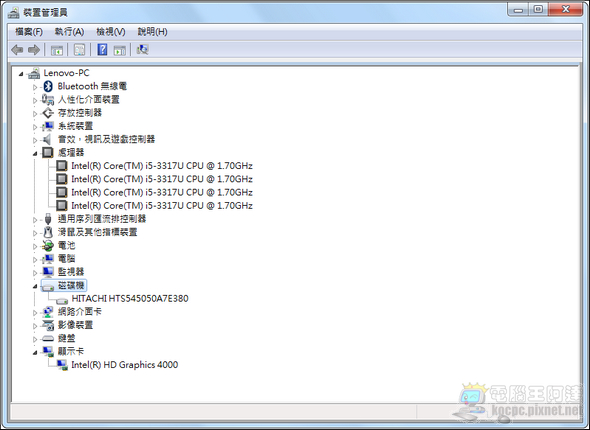This screenshot has height=430, width=590.
Task: Open the 檢視(V) menu
Action: click(111, 32)
